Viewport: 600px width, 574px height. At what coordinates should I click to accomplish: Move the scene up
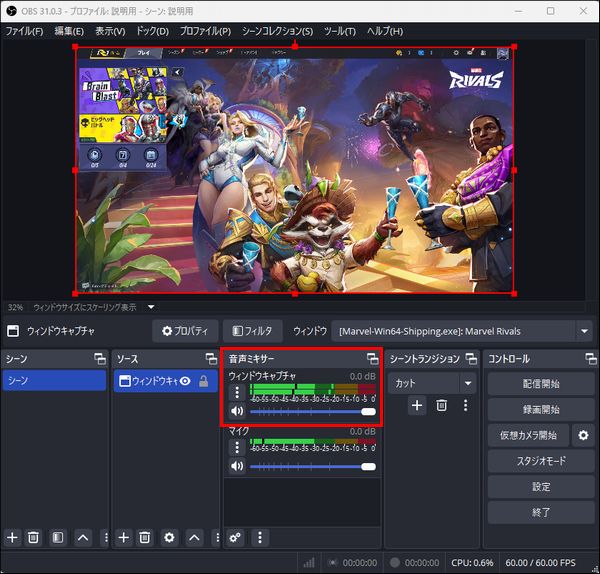[x=83, y=538]
